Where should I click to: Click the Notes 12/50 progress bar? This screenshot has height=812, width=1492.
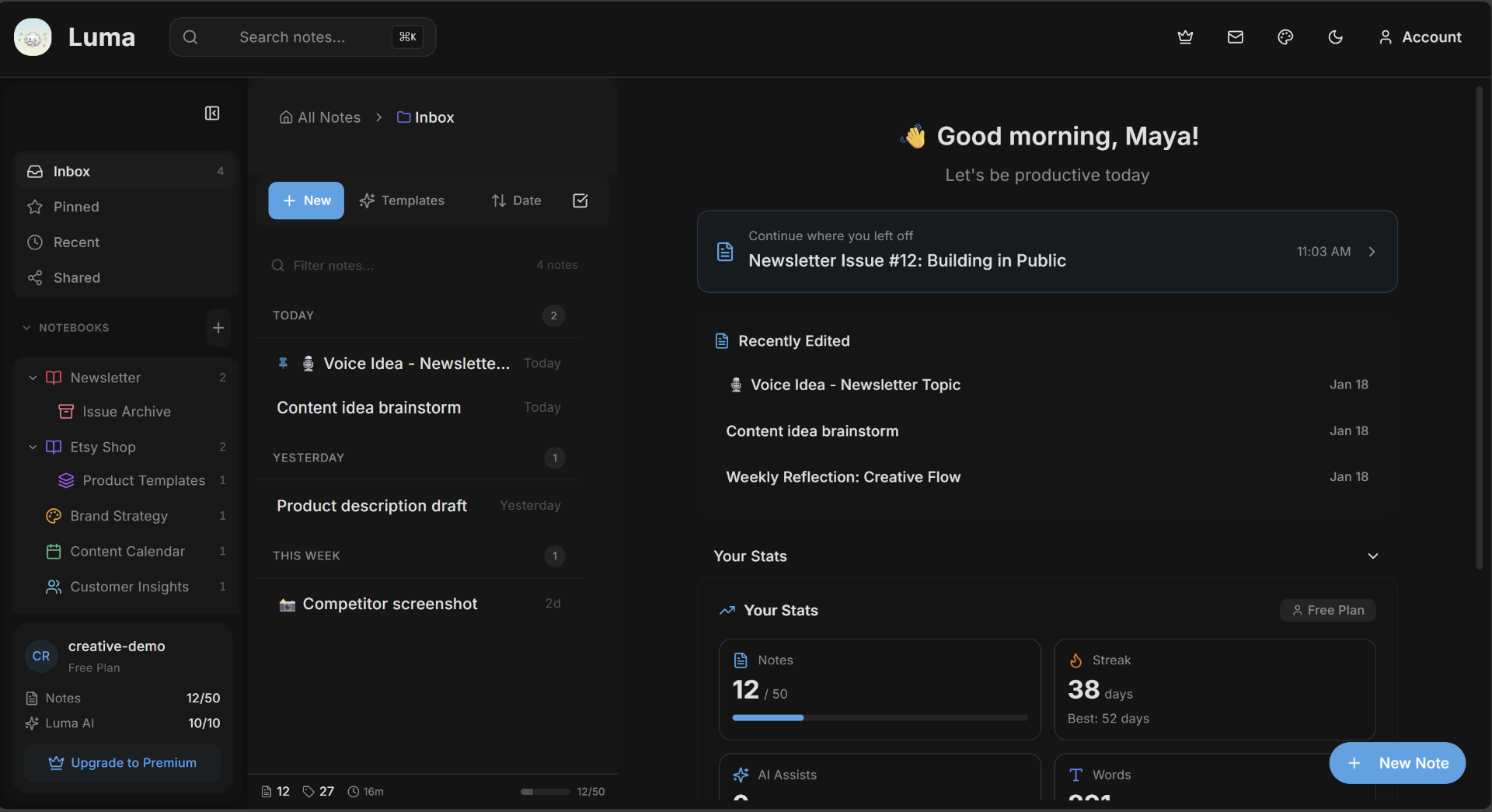(x=880, y=718)
